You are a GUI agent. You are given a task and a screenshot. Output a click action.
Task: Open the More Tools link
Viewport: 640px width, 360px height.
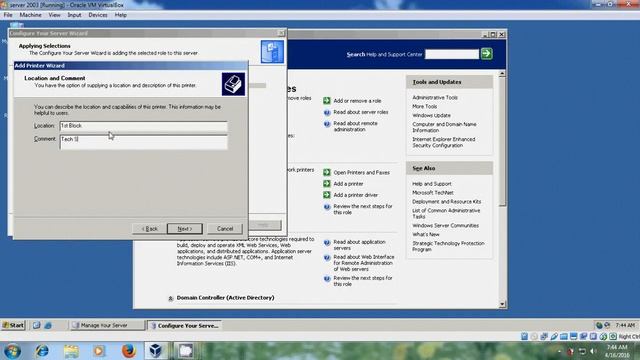(x=424, y=107)
